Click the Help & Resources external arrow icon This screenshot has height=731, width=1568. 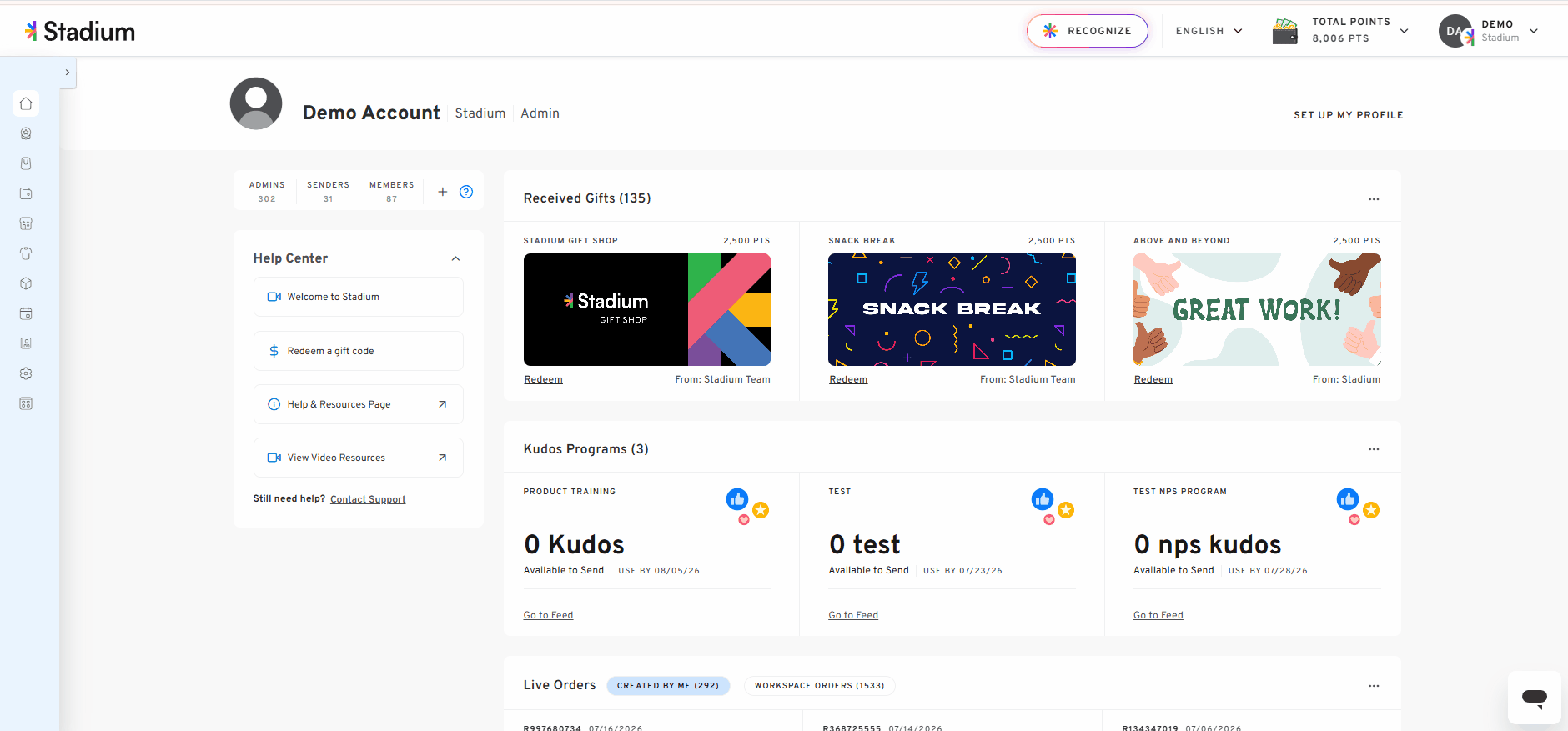(x=442, y=404)
